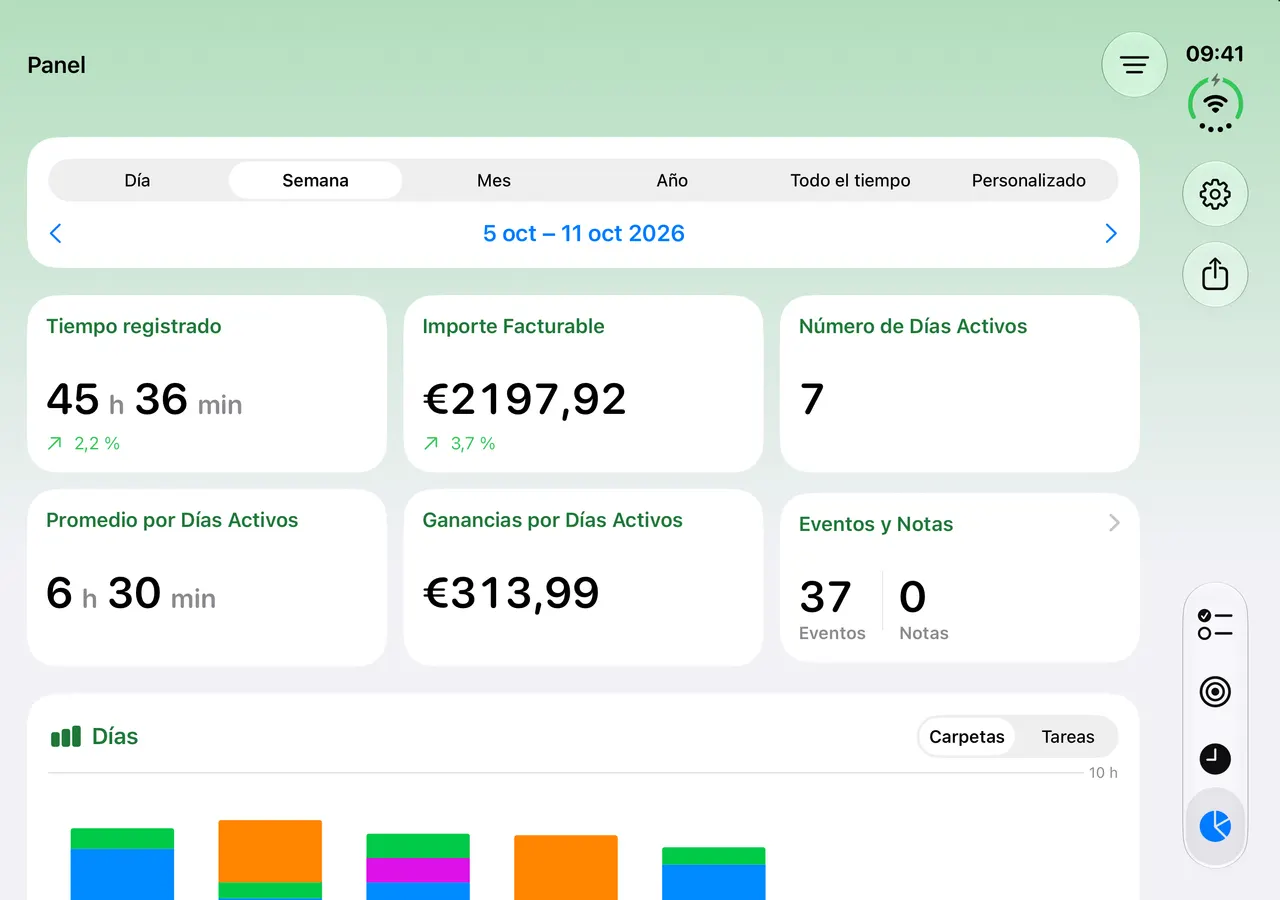Image resolution: width=1280 pixels, height=900 pixels.
Task: Open the Tiempo registrado card
Action: [207, 384]
